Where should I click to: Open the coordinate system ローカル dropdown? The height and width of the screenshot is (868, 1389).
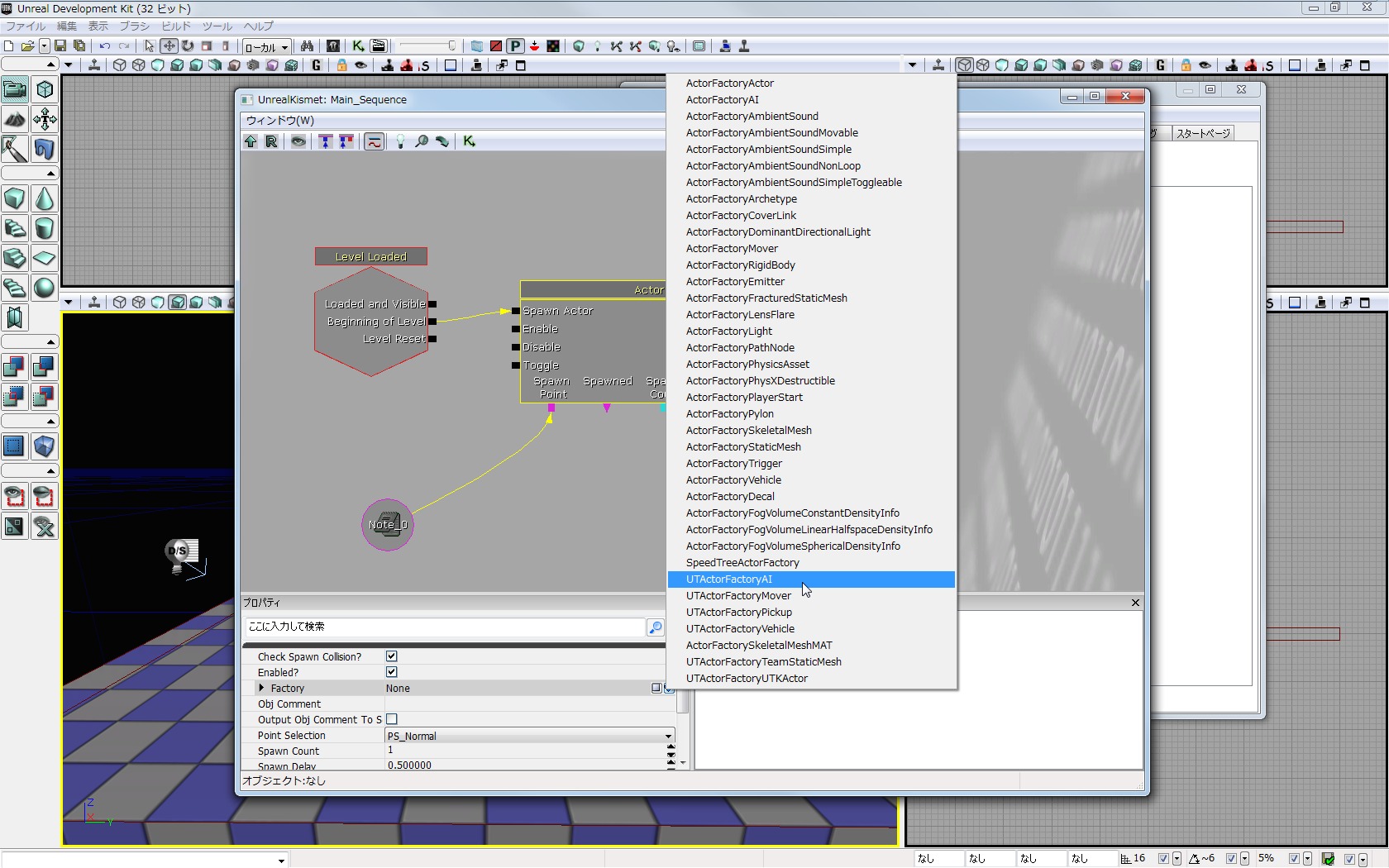click(x=266, y=47)
